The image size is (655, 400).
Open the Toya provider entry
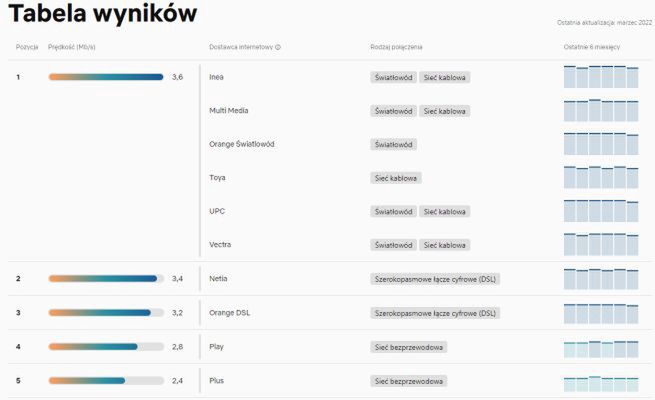pyautogui.click(x=217, y=178)
